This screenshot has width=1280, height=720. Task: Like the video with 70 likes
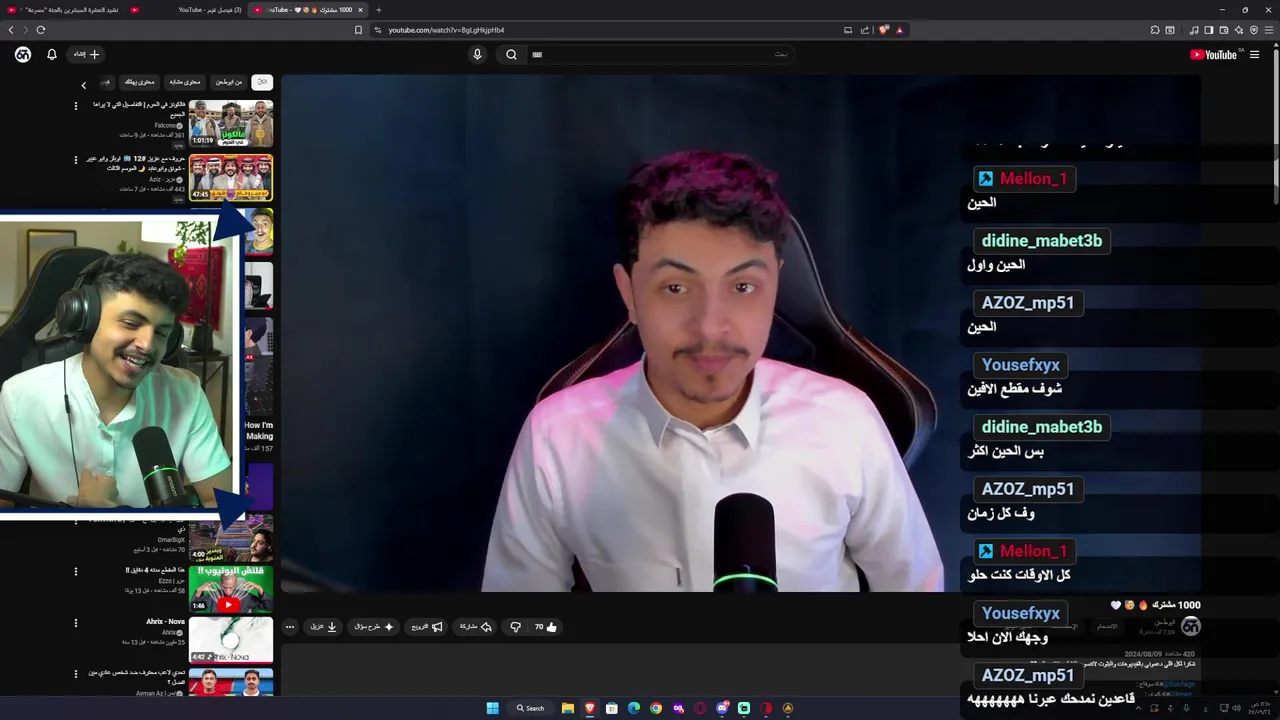pyautogui.click(x=545, y=627)
